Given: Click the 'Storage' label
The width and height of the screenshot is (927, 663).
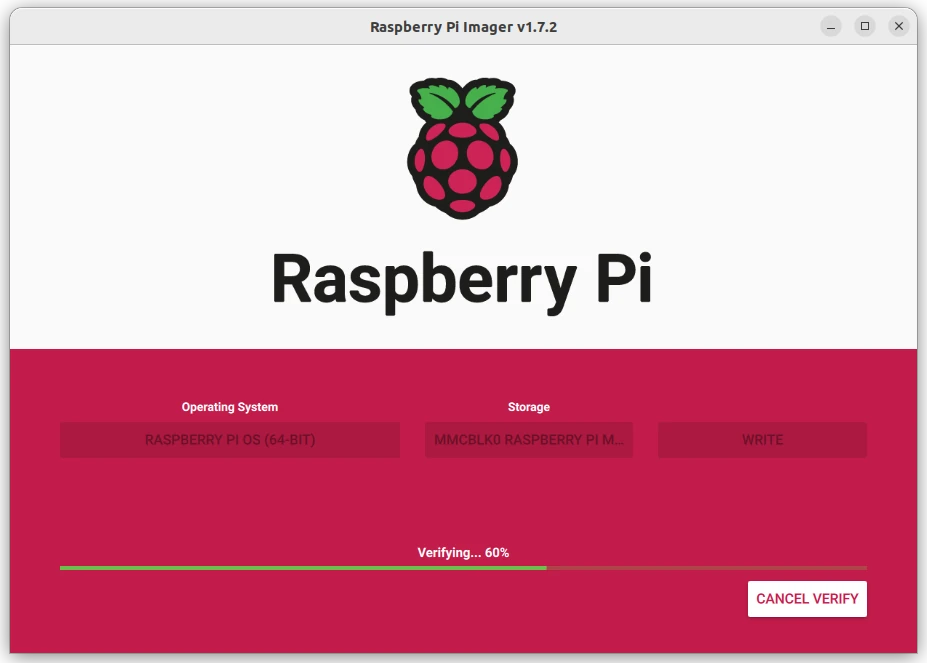Looking at the screenshot, I should click(529, 407).
